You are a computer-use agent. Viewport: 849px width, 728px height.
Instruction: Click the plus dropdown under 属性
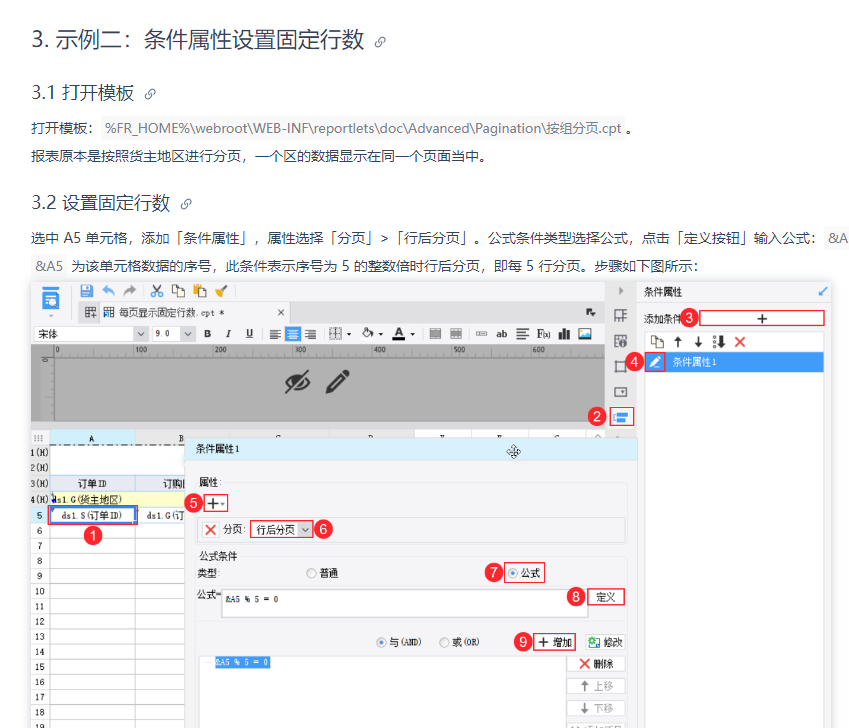pos(215,504)
